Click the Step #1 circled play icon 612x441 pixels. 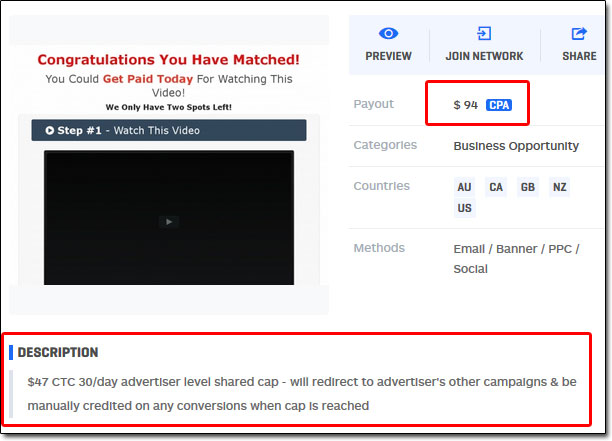pos(50,130)
